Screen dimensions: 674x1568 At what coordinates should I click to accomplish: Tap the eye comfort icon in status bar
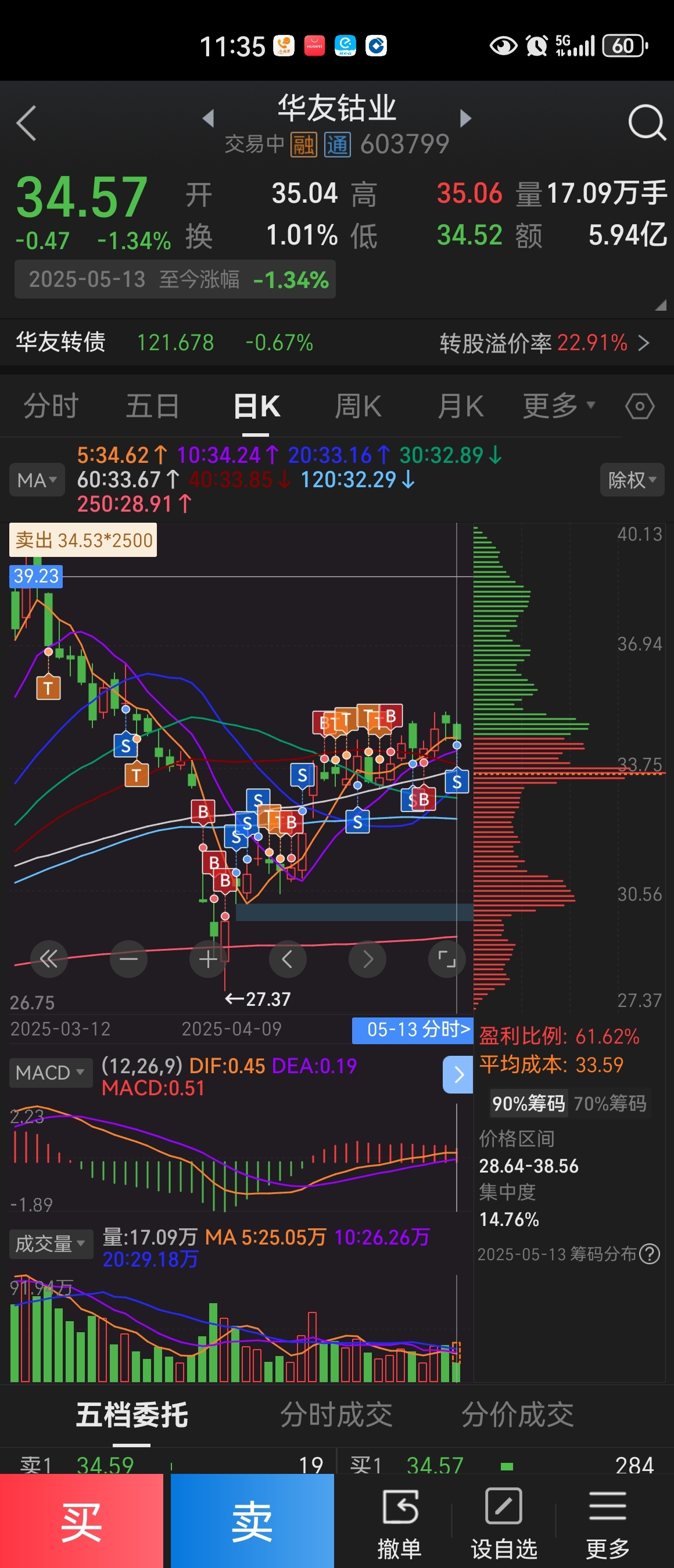[503, 46]
